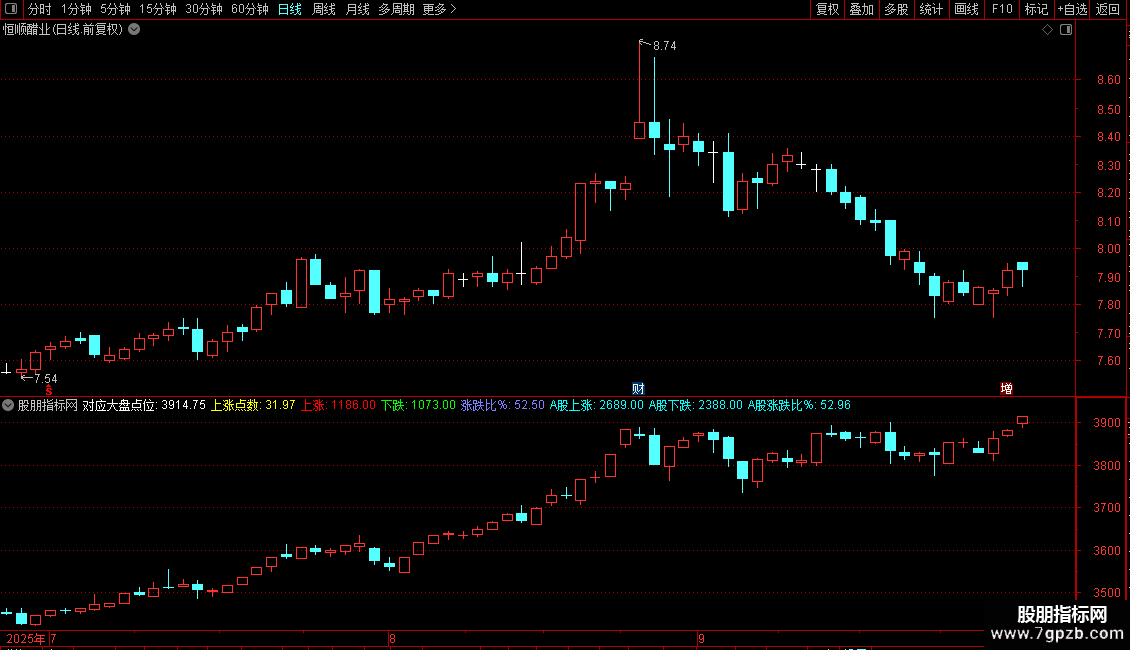Click the 下跌 1073.00 readout
Viewport: 1130px width, 650px height.
[418, 405]
